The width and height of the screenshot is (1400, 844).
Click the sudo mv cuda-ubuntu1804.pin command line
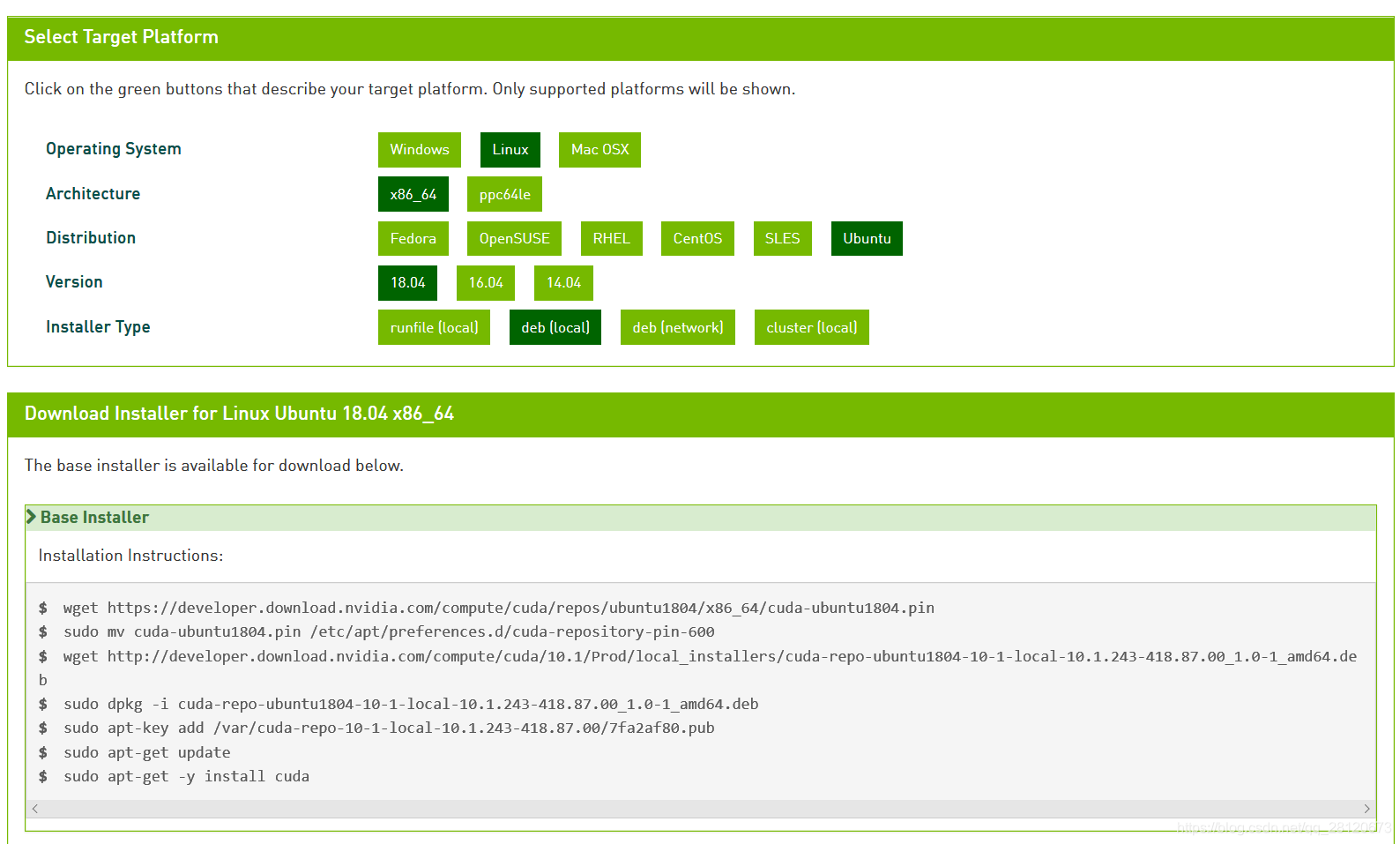pos(389,631)
